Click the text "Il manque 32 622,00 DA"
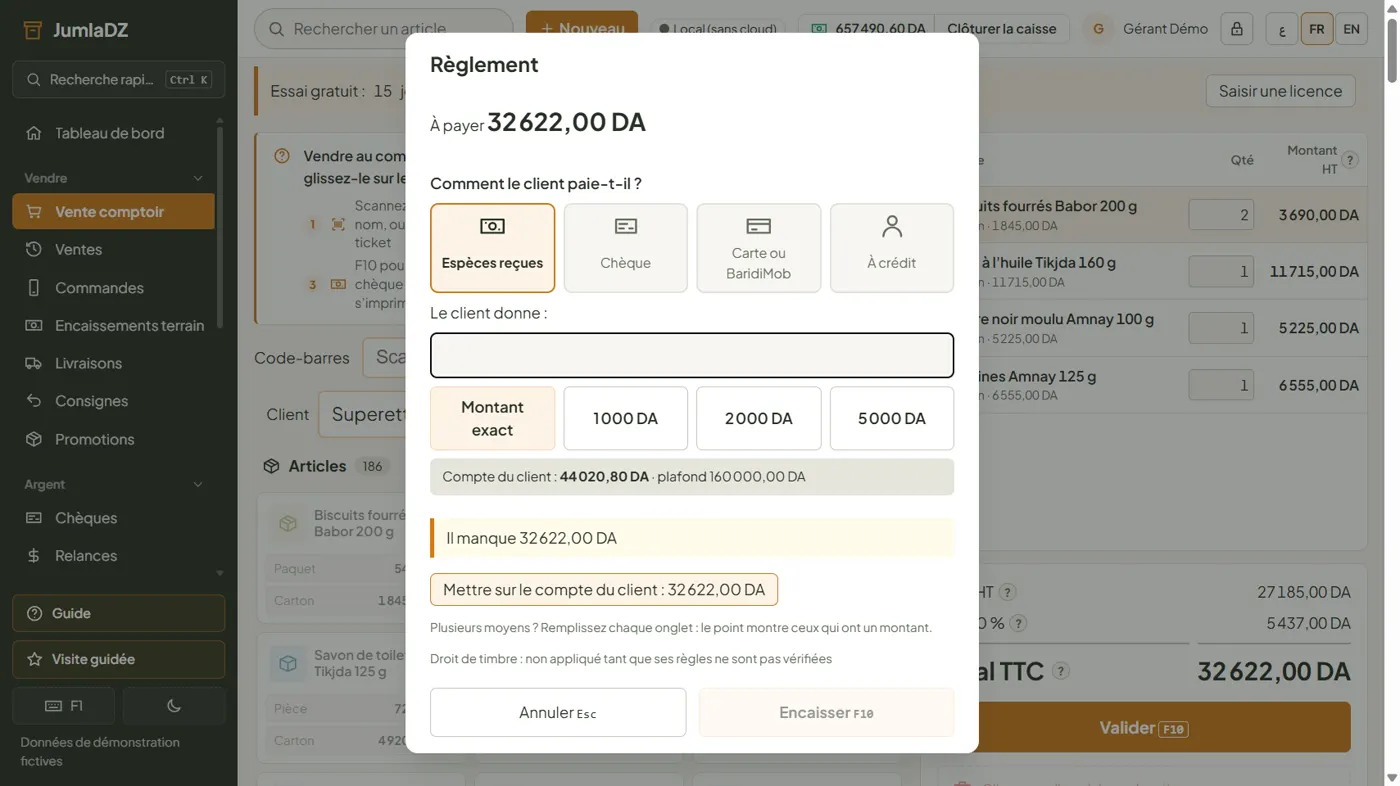Image resolution: width=1400 pixels, height=786 pixels. point(532,538)
